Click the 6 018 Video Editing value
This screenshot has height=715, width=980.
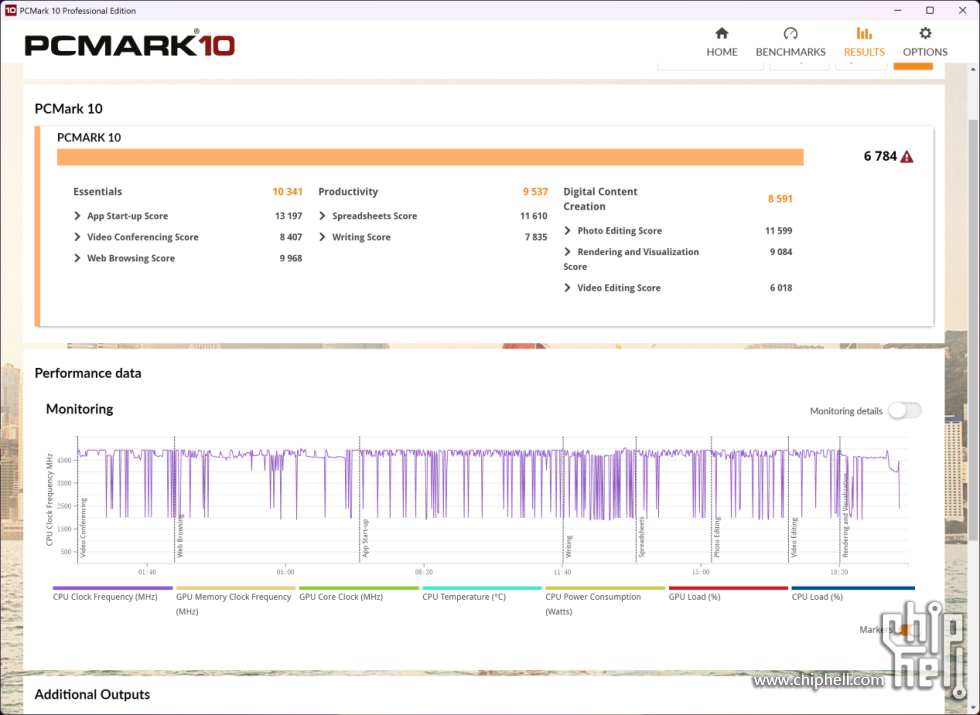[x=781, y=288]
